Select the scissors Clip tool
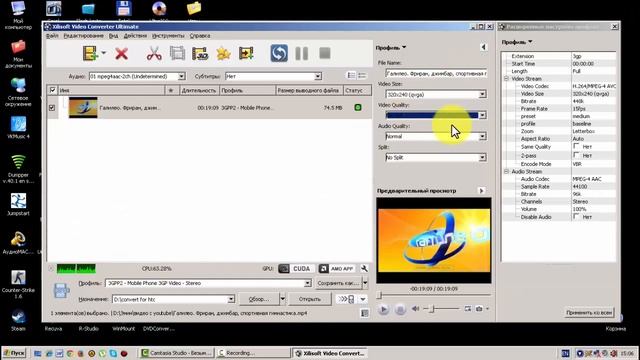The width and height of the screenshot is (640, 360). [x=154, y=53]
